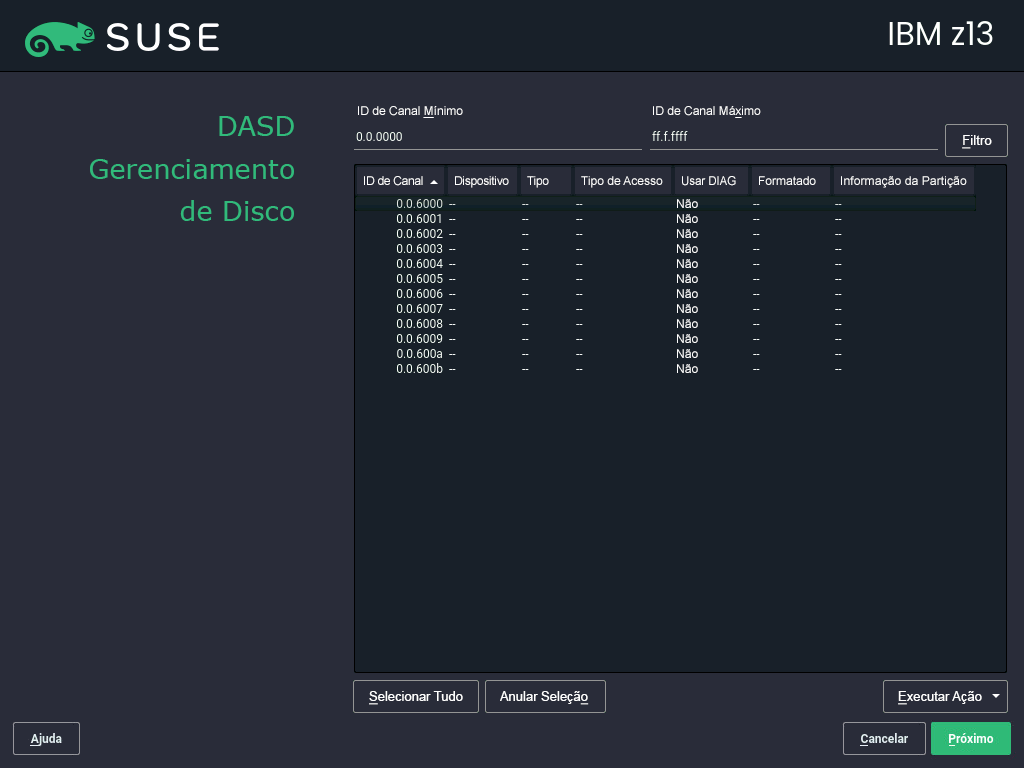Sort by Tipo de Acesso column header

point(622,181)
